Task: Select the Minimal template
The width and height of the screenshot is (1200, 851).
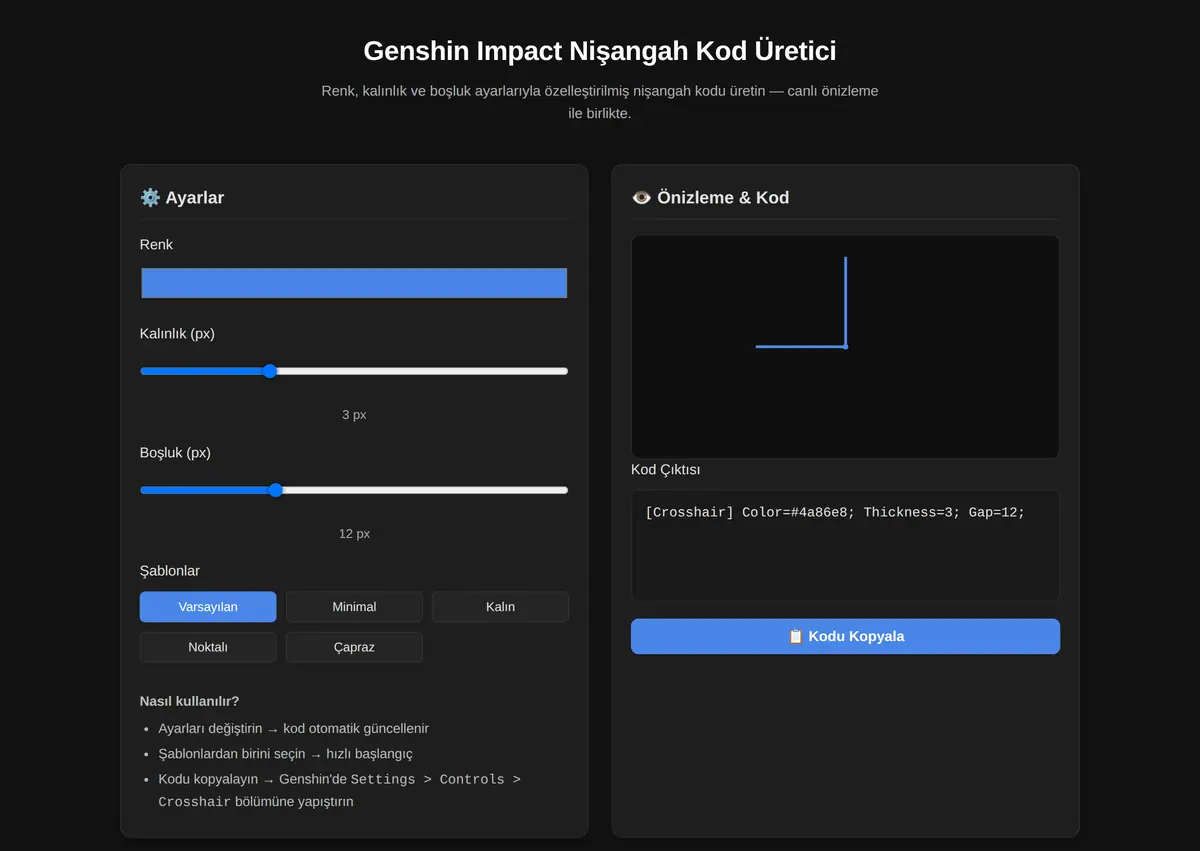Action: (x=354, y=607)
